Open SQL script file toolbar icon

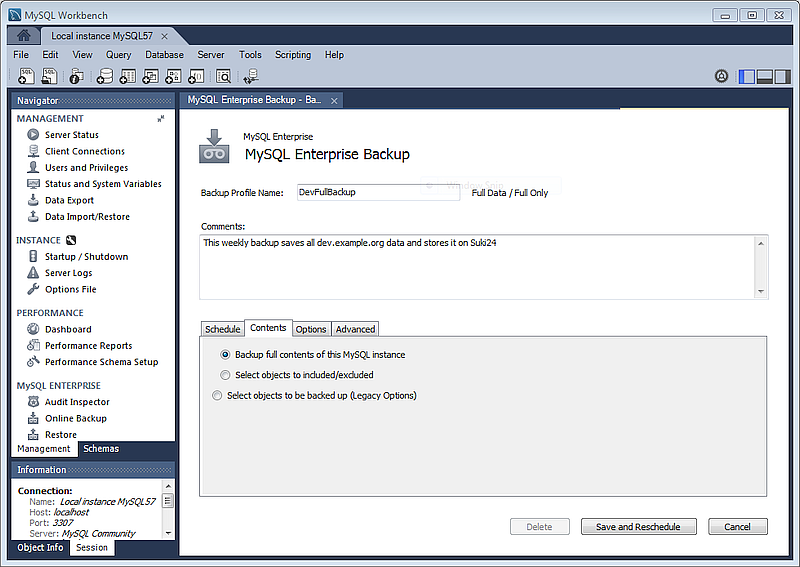(x=49, y=76)
